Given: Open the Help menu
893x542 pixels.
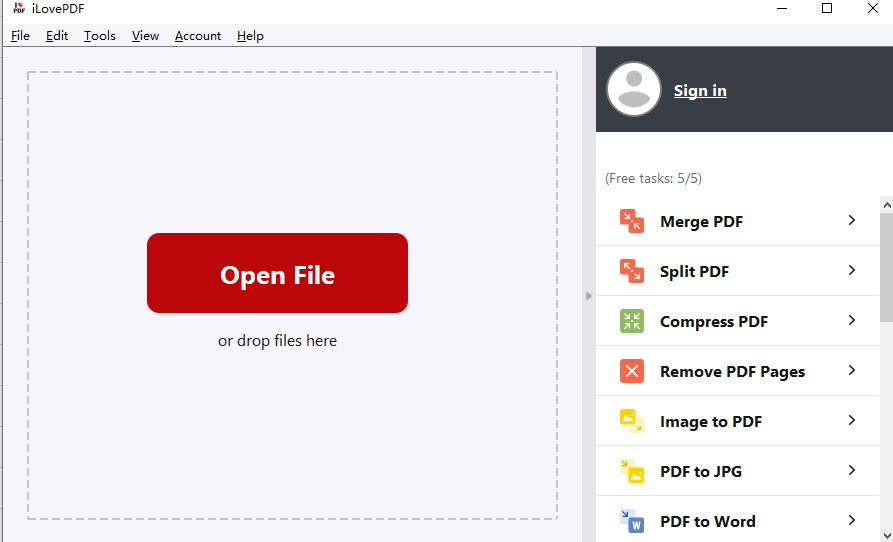Looking at the screenshot, I should [250, 36].
